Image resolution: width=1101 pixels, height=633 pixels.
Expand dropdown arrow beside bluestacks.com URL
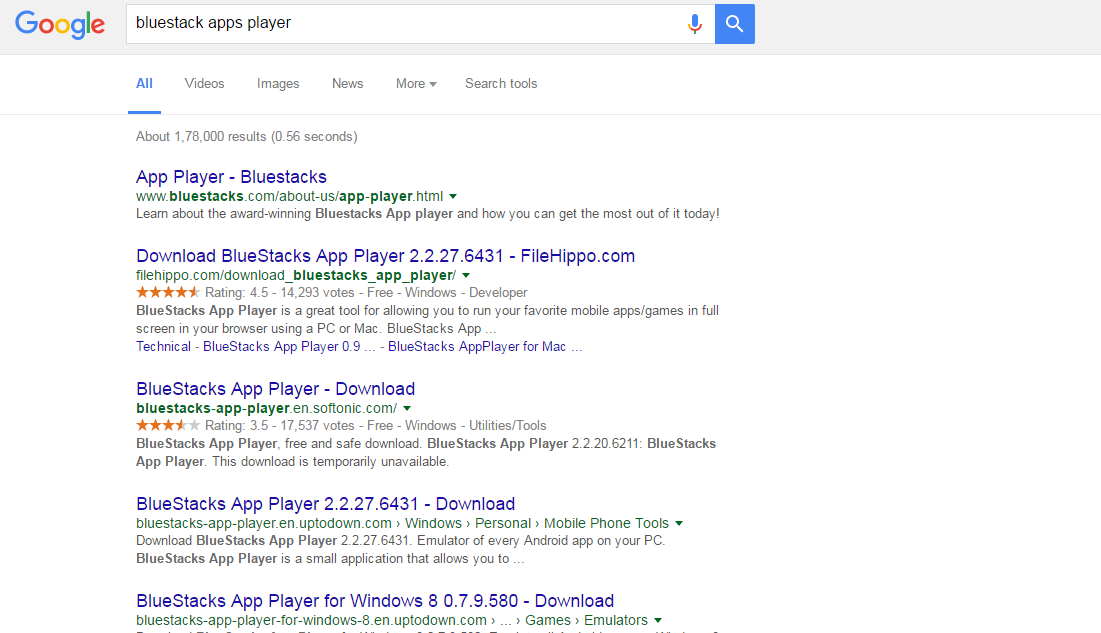(453, 197)
